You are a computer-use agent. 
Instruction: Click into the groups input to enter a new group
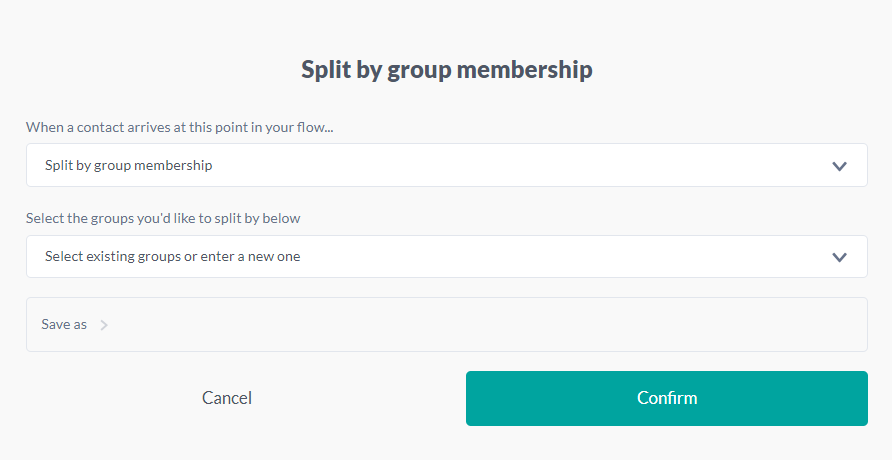click(400, 257)
